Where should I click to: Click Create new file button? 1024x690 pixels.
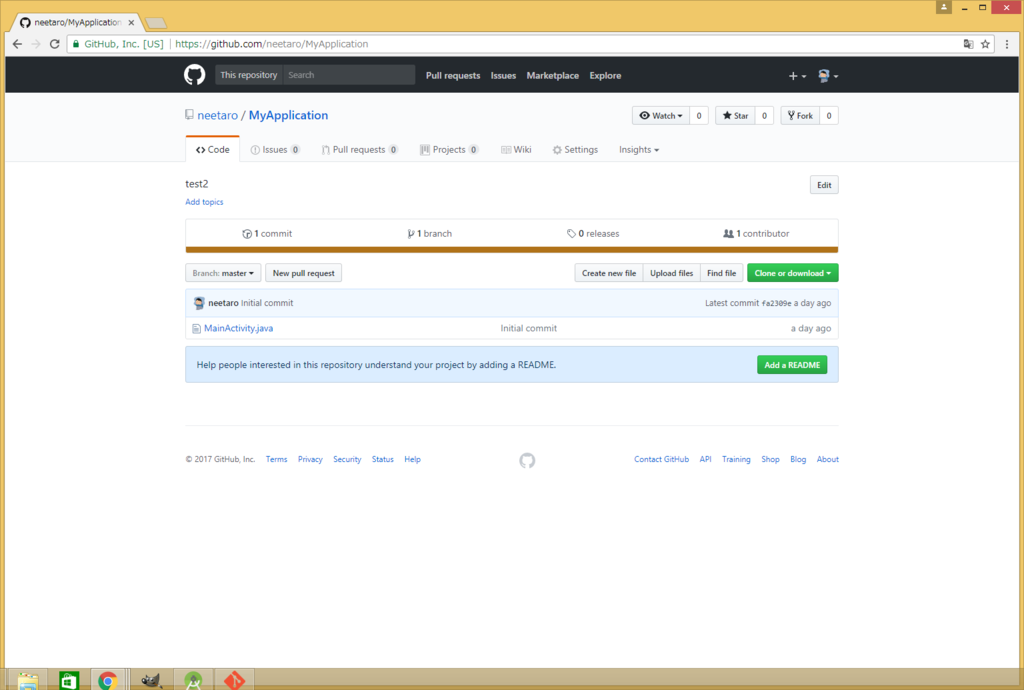tap(609, 273)
